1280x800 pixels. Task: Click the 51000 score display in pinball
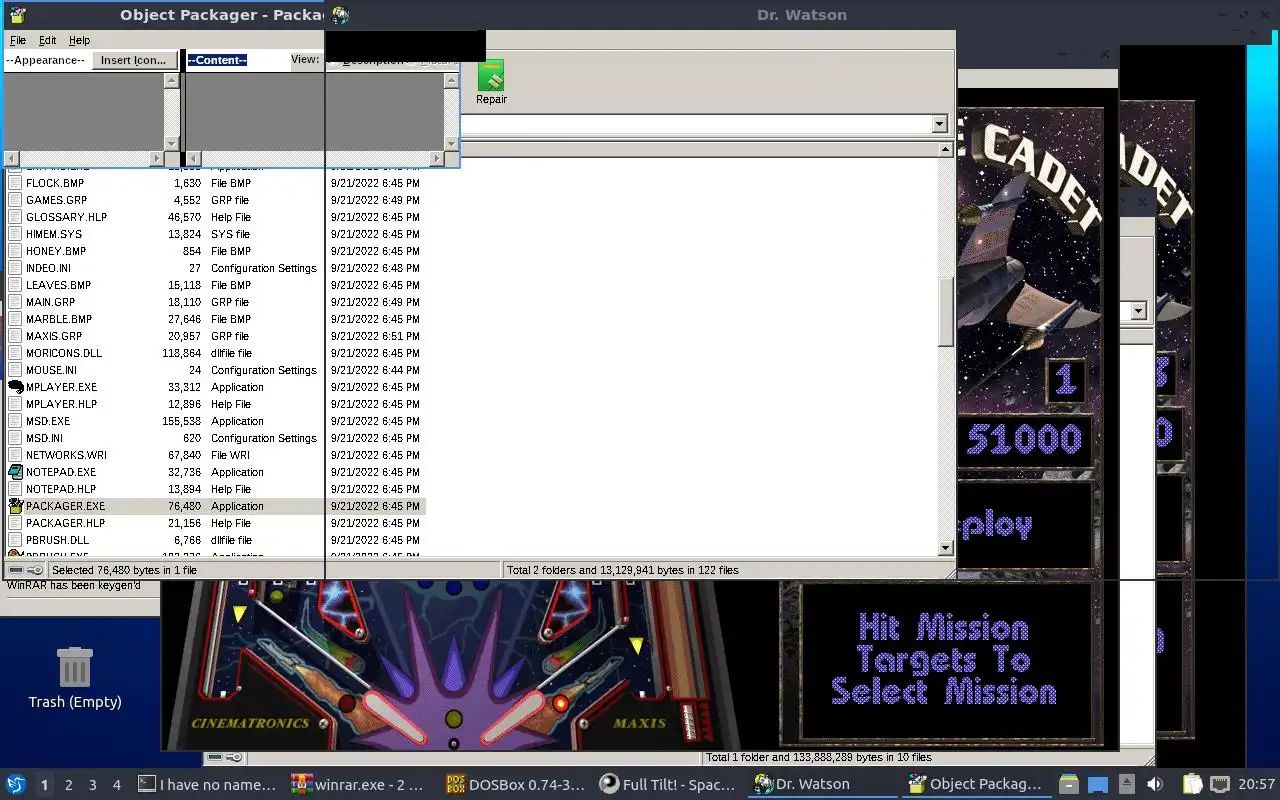[1023, 439]
